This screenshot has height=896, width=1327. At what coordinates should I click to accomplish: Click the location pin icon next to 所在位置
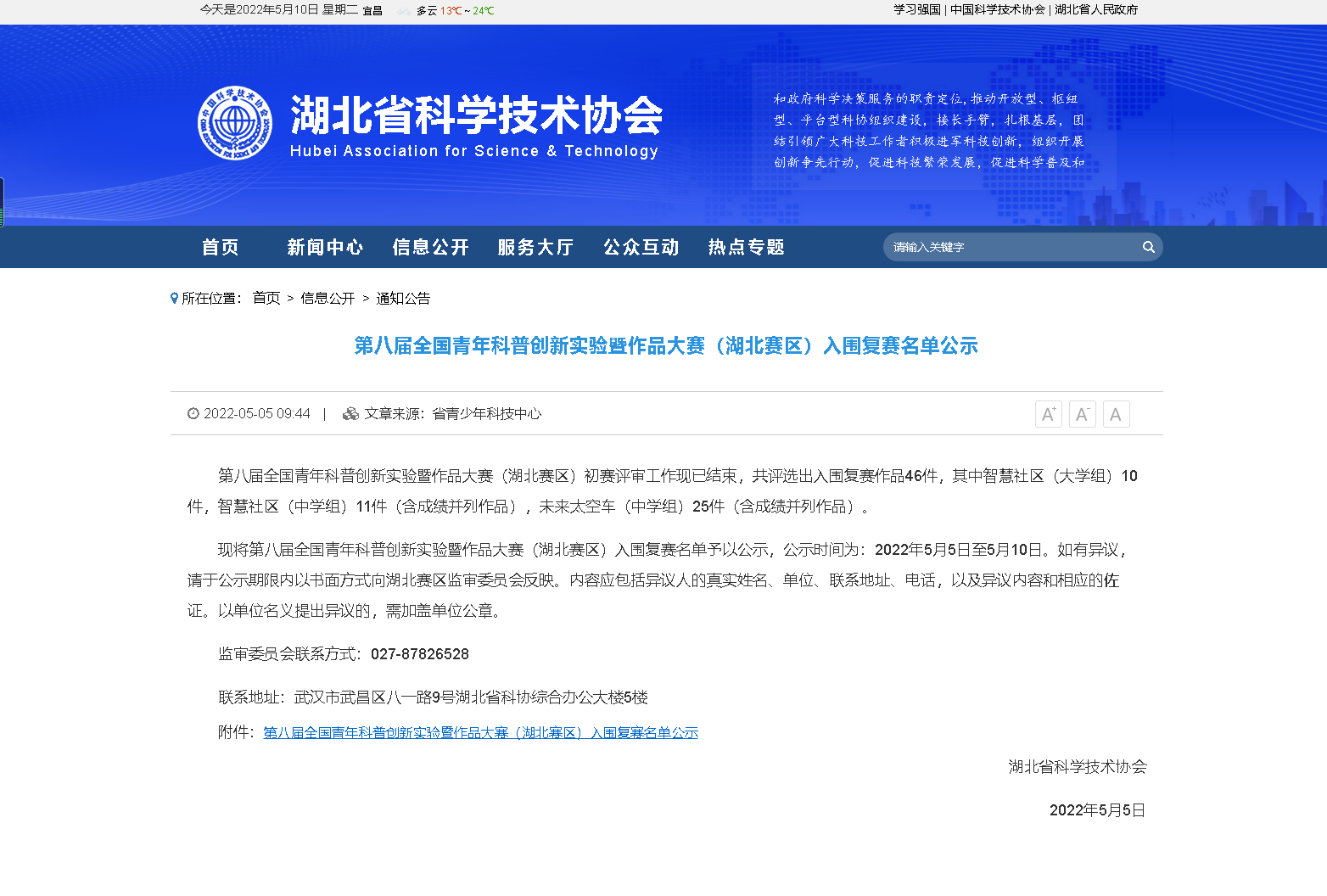[x=172, y=298]
